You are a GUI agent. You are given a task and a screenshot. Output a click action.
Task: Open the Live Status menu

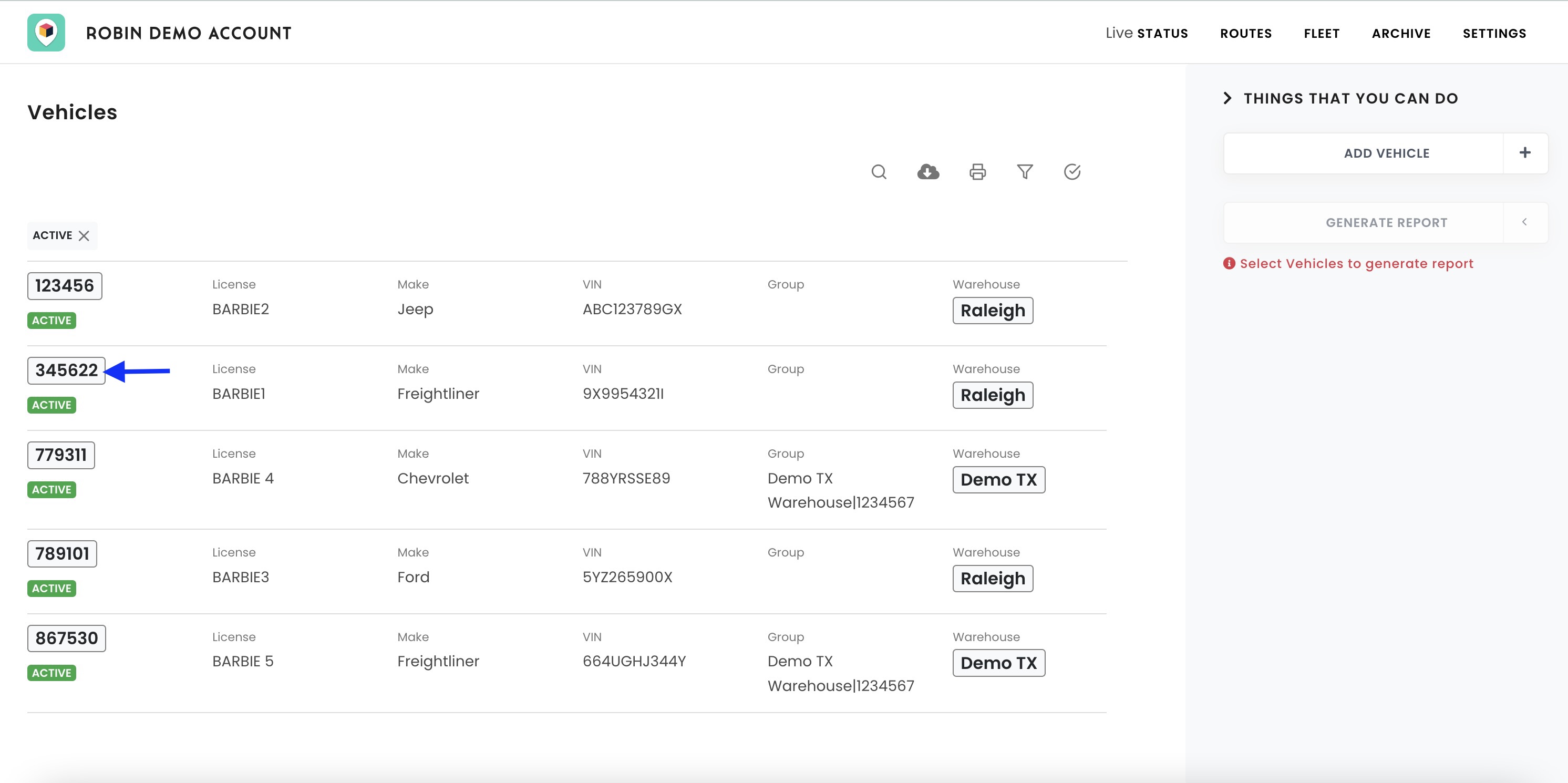tap(1146, 33)
